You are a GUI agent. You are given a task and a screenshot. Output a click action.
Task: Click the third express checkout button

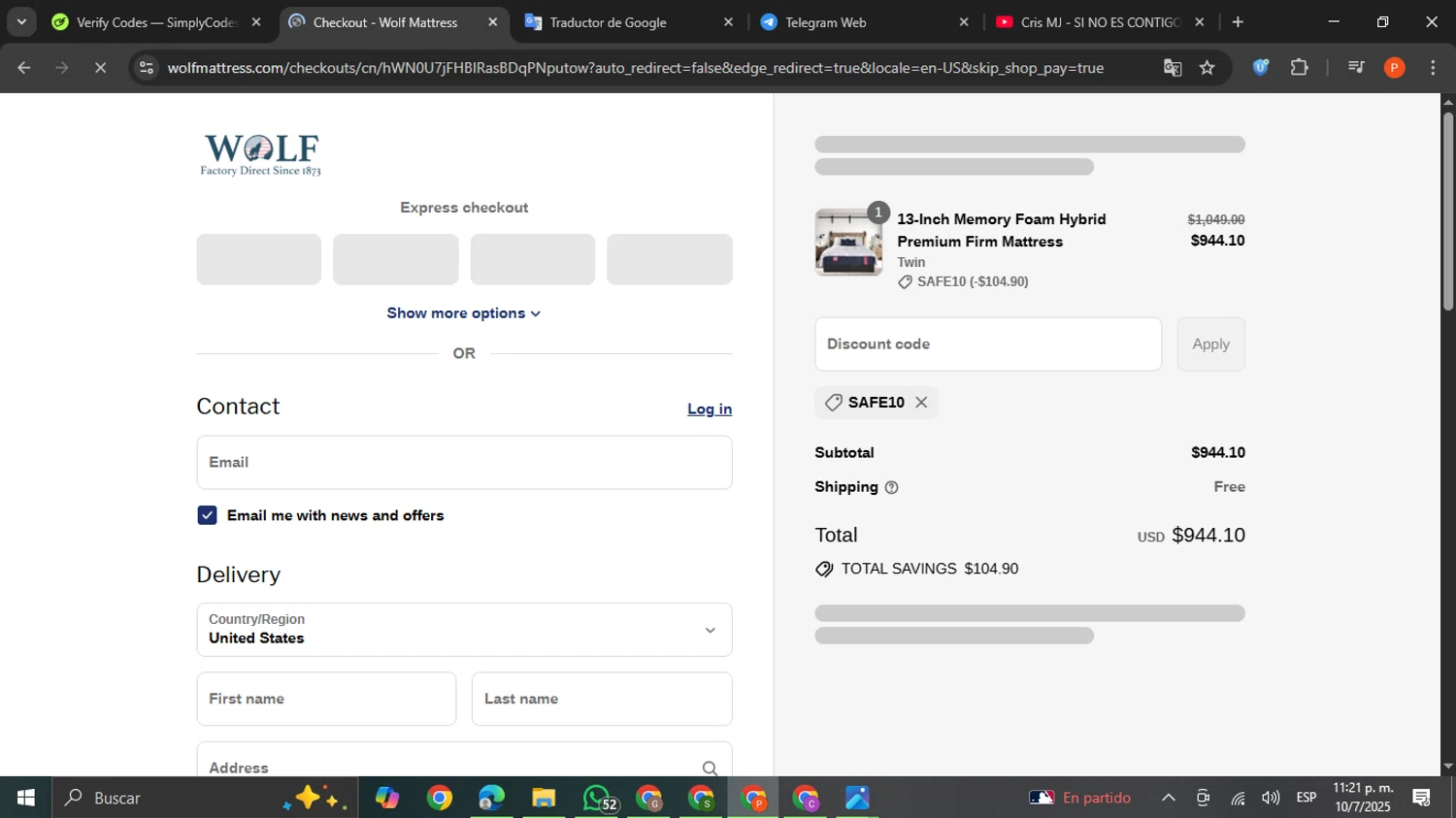[533, 259]
